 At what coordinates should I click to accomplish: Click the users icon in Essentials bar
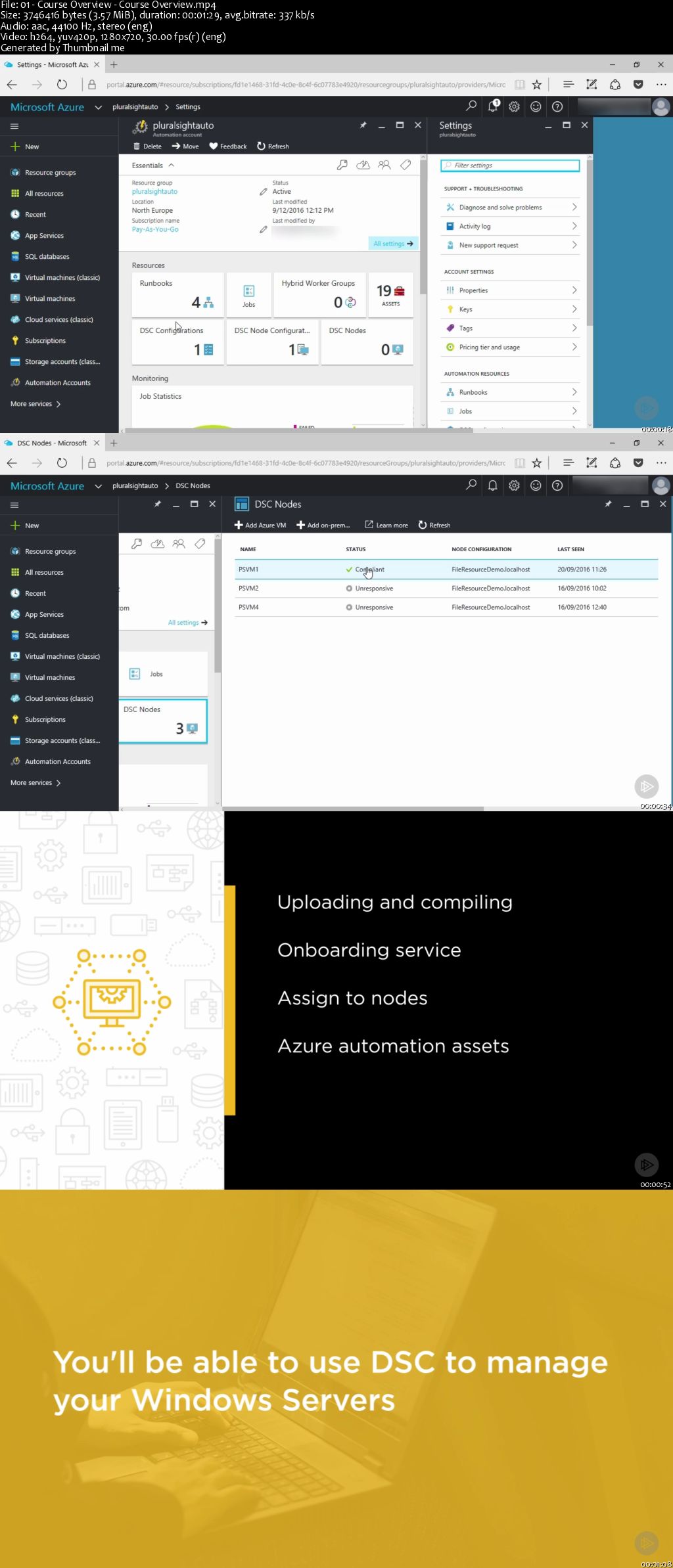(x=384, y=166)
